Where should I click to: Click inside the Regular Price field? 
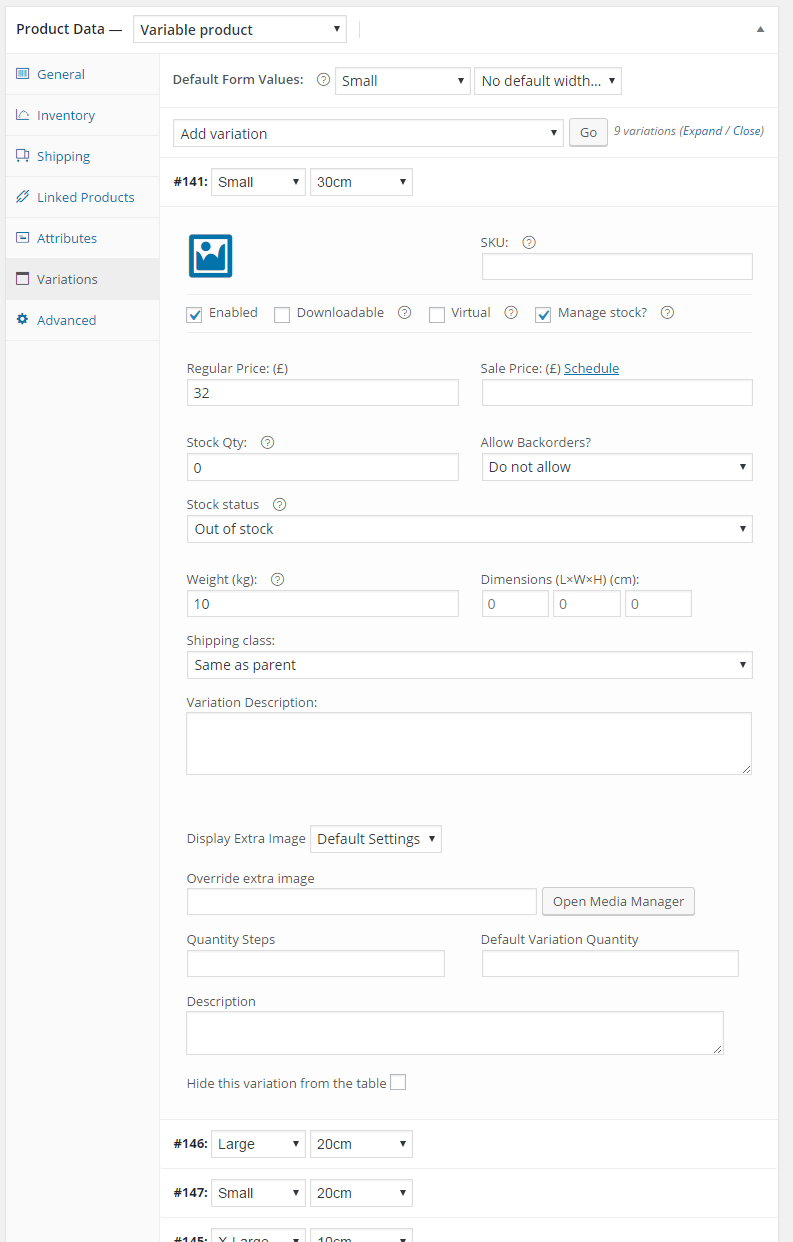coord(322,392)
